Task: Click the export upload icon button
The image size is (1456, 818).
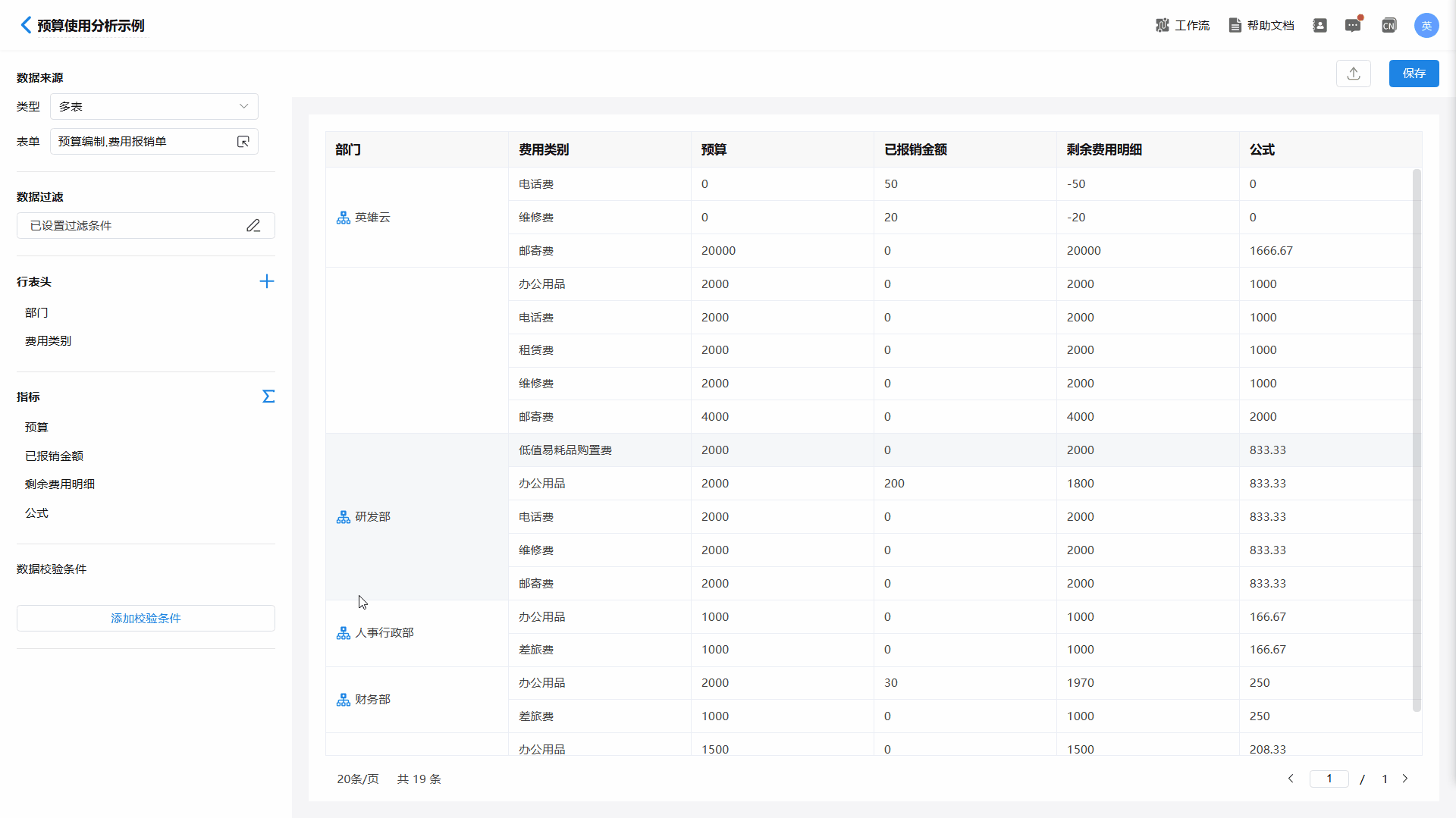Action: [x=1353, y=74]
